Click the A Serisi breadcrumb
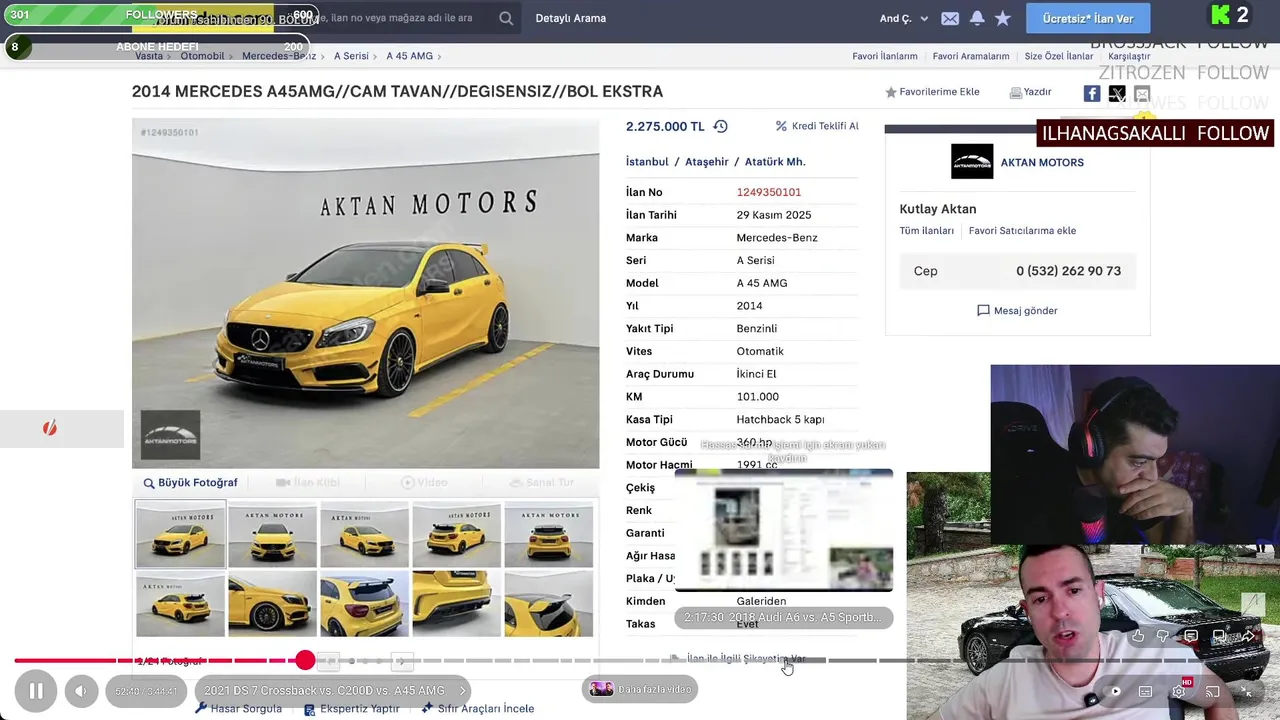 pos(351,56)
